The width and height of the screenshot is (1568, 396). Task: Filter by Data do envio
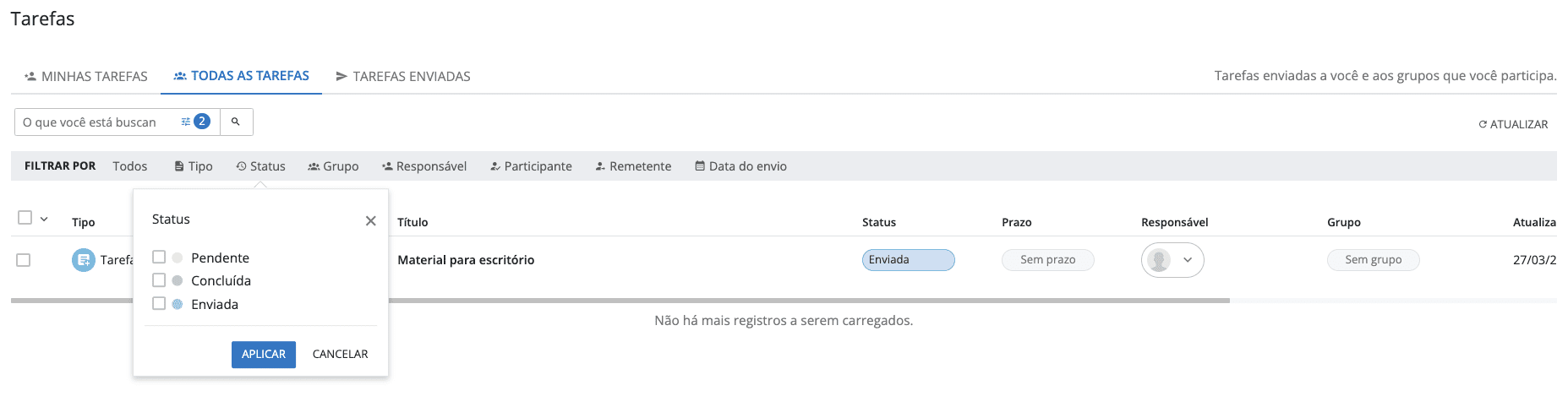(740, 166)
